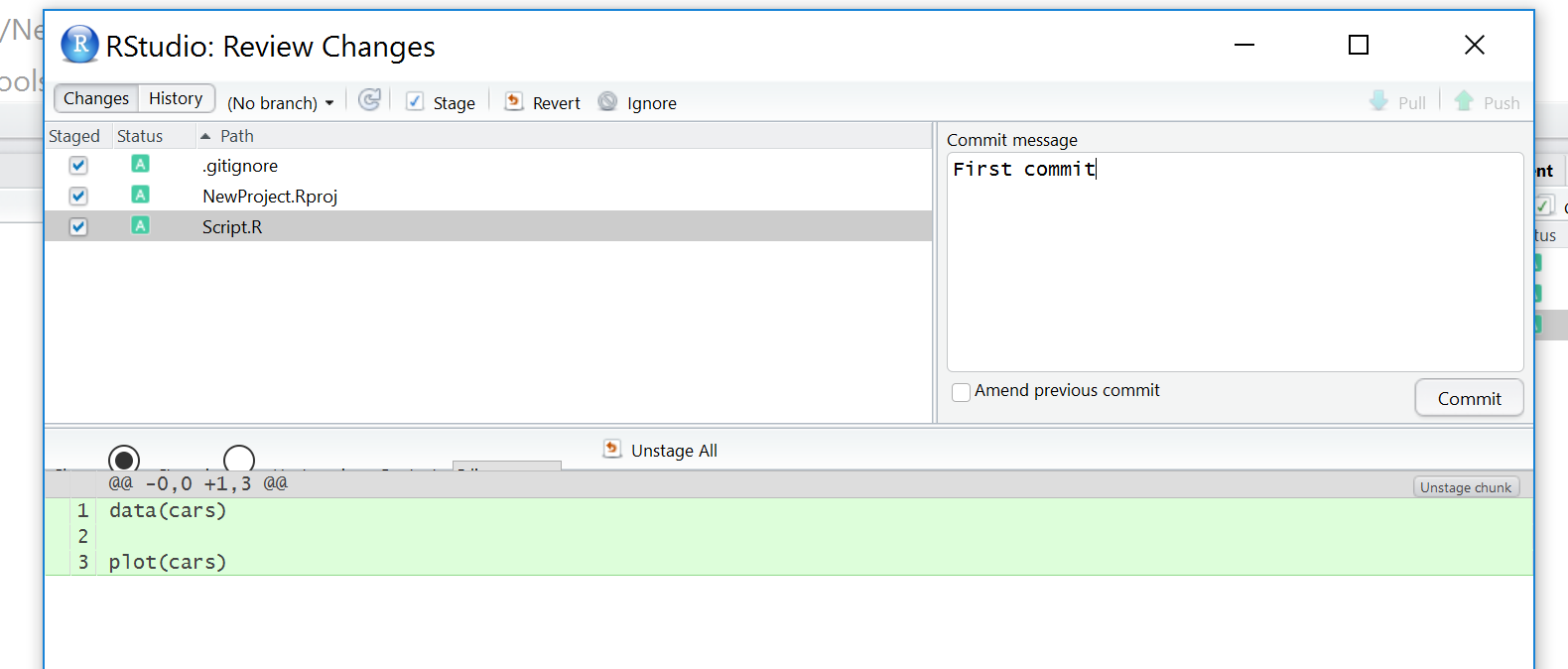Select the unselected radio button above the diff
This screenshot has height=669, width=1568.
pyautogui.click(x=239, y=459)
